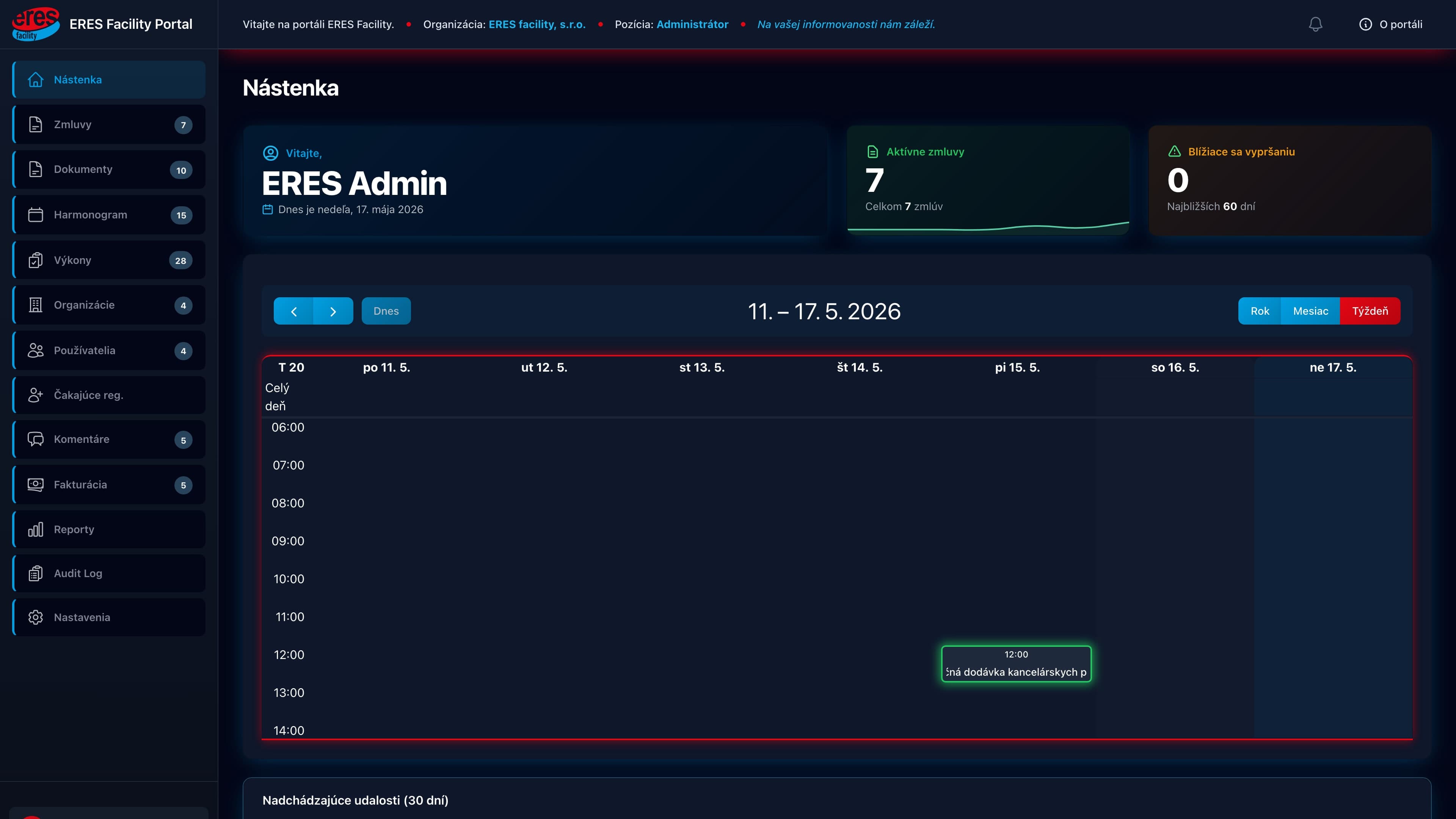Click the Harmonogram calendar icon
Screen dimensions: 1456x819
[x=36, y=215]
